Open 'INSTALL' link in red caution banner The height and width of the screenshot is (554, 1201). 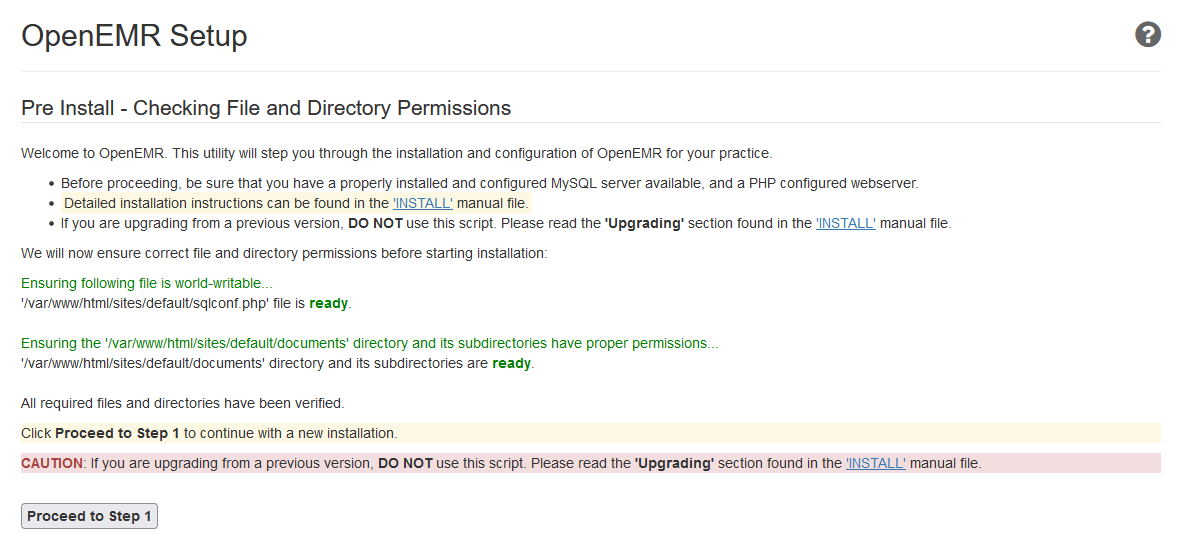875,463
